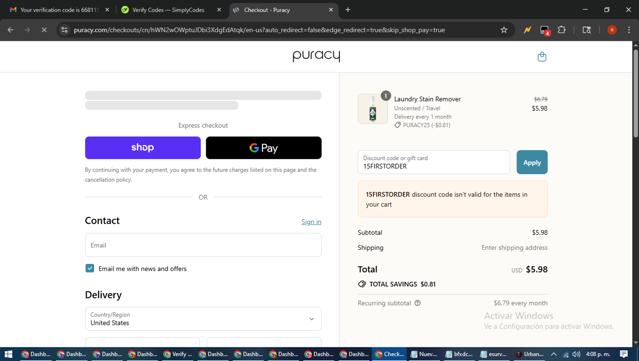
Task: Open the Windows notification center
Action: click(624, 354)
